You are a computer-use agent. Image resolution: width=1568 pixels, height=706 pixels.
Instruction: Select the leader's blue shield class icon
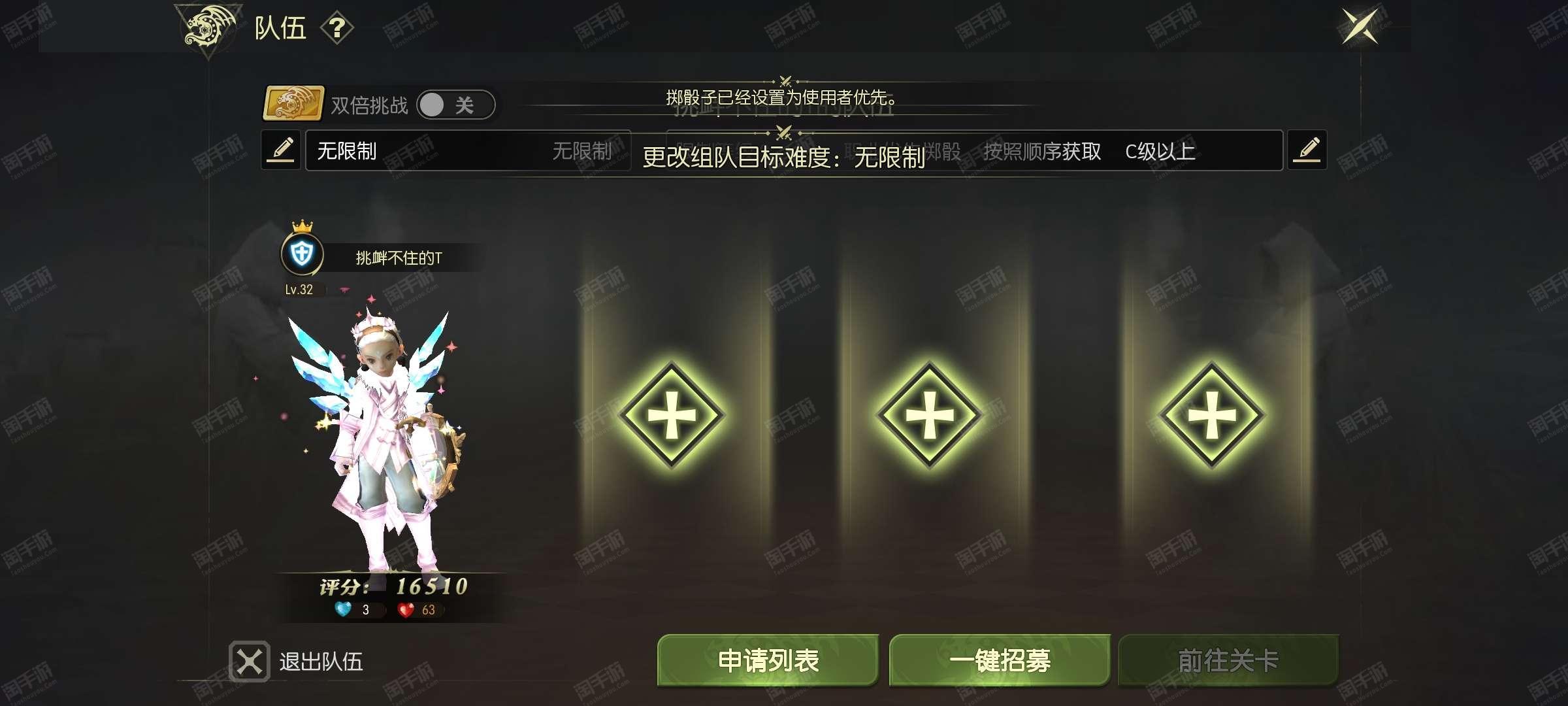[x=302, y=254]
